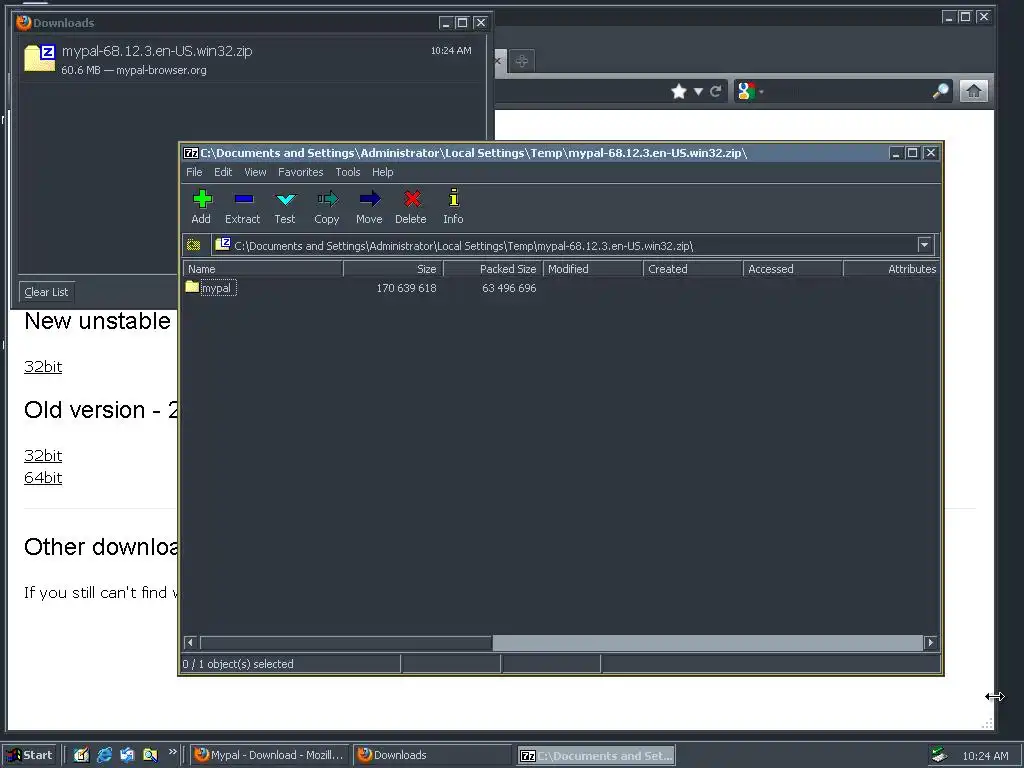Click the Clear List button in Downloads
The image size is (1024, 768).
coord(46,292)
